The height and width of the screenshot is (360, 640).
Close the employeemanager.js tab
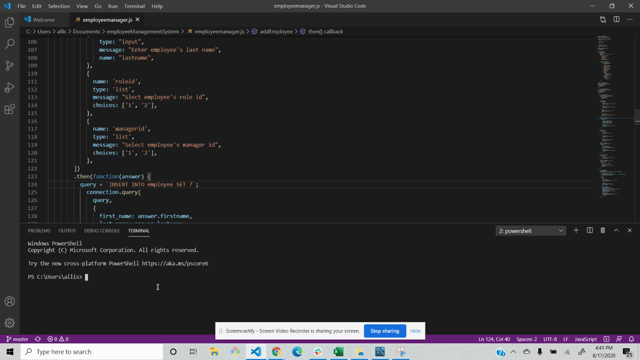(138, 20)
